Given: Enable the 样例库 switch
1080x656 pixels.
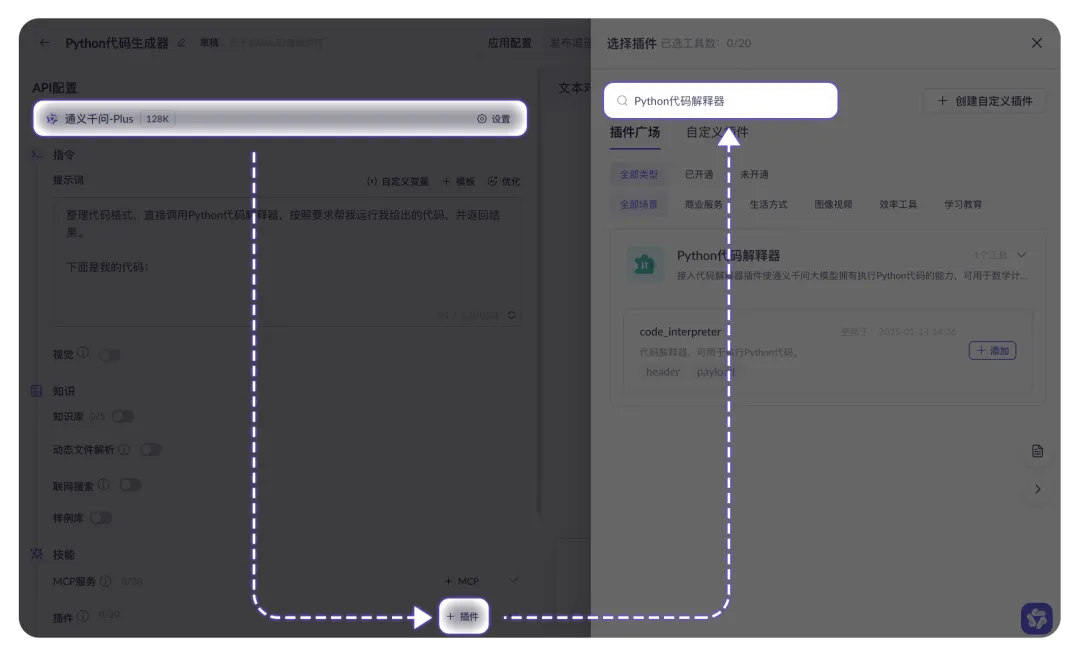Looking at the screenshot, I should point(101,517).
